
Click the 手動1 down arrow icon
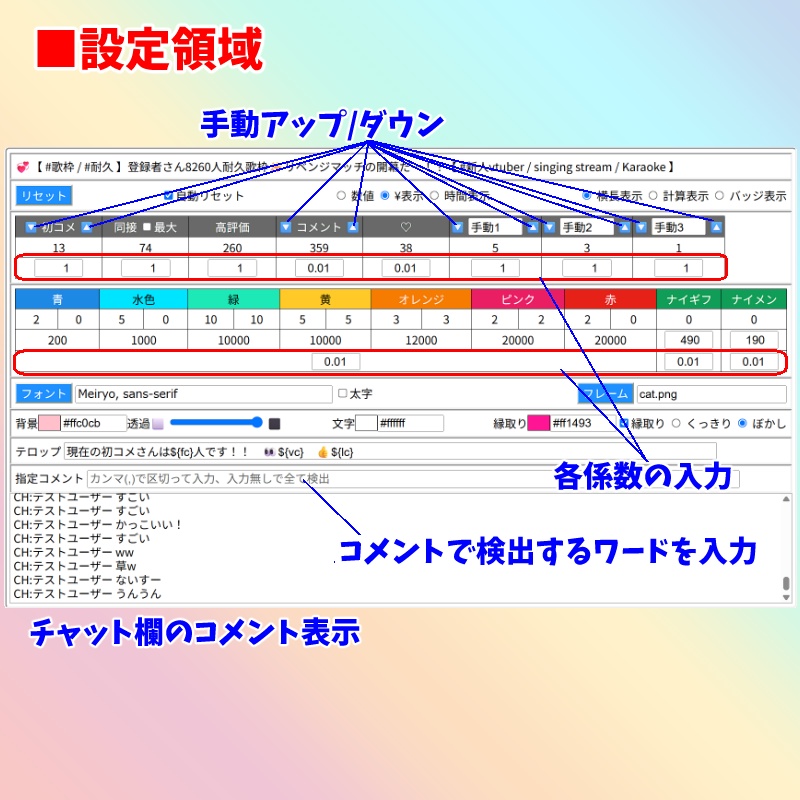click(459, 226)
